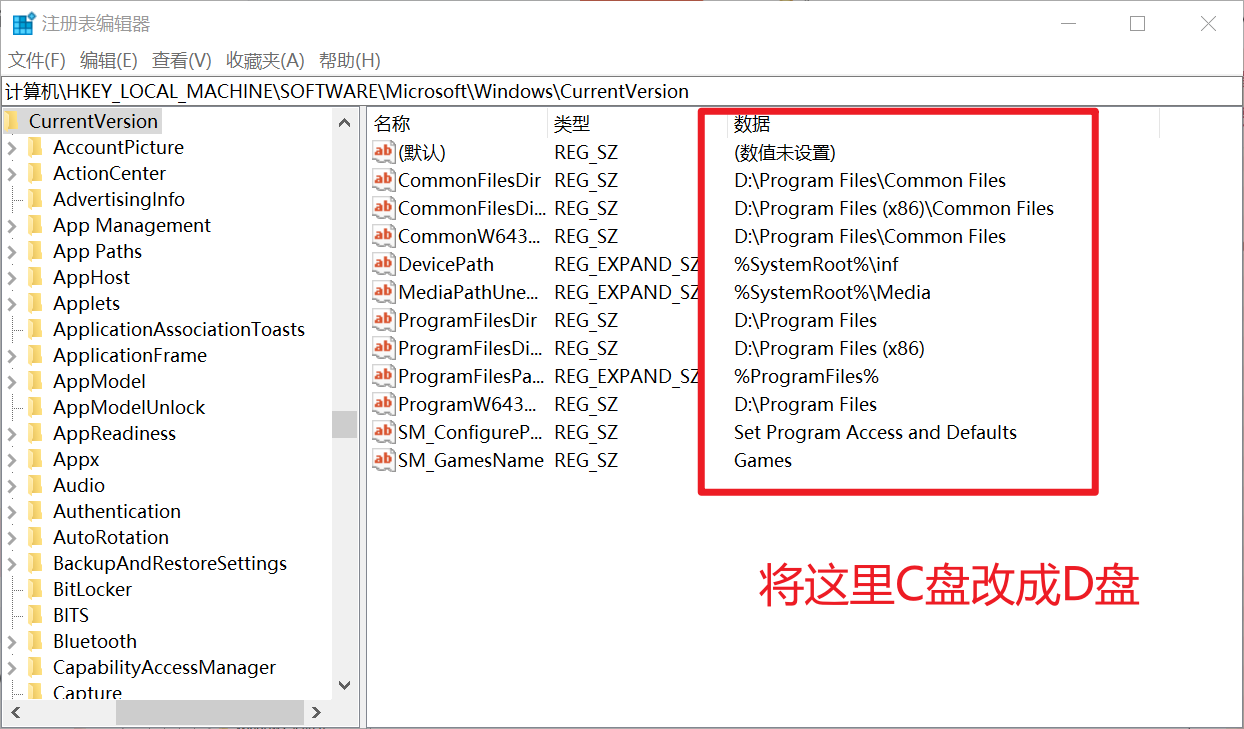Click the ab icon of the value with data D:\Program Files (x86)\Common Files
This screenshot has width=1244, height=729.
point(384,208)
